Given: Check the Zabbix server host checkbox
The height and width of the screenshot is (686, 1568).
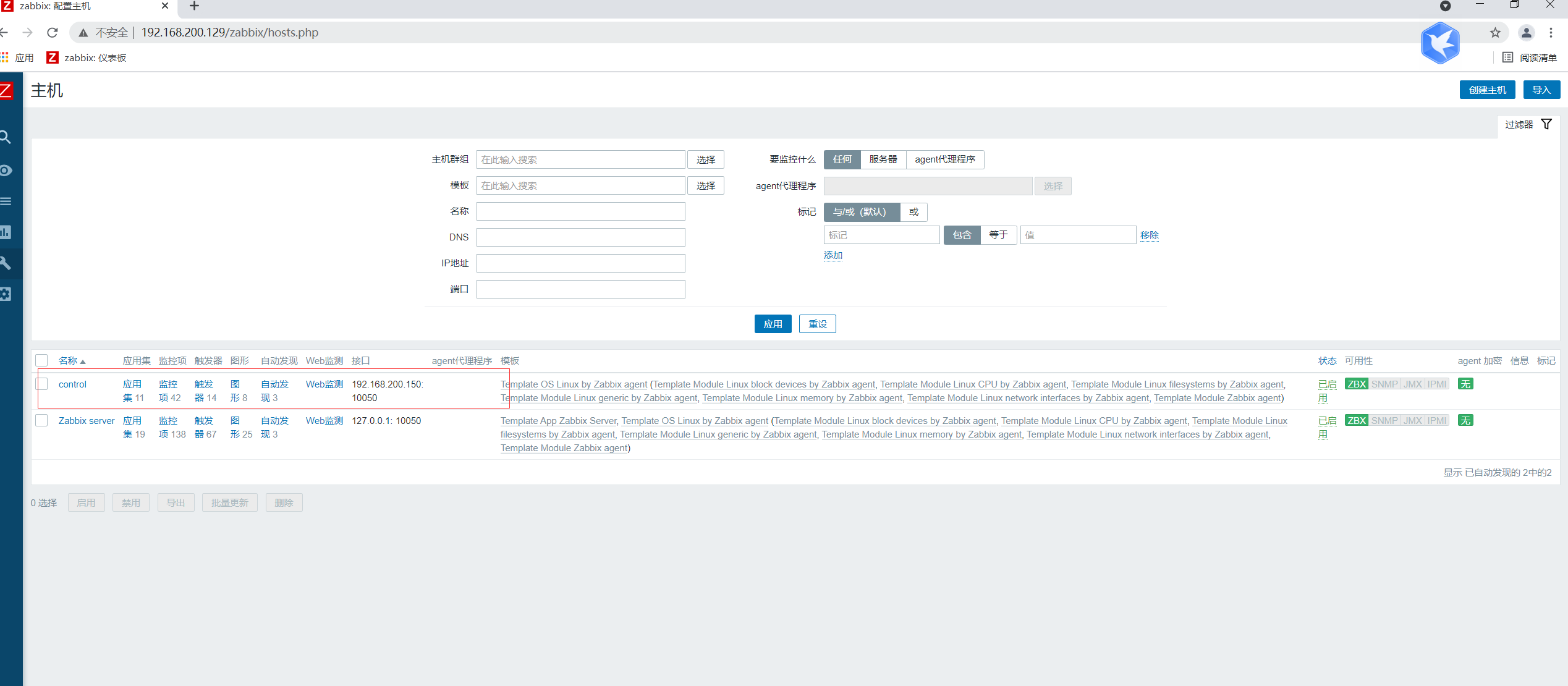Looking at the screenshot, I should tap(41, 420).
